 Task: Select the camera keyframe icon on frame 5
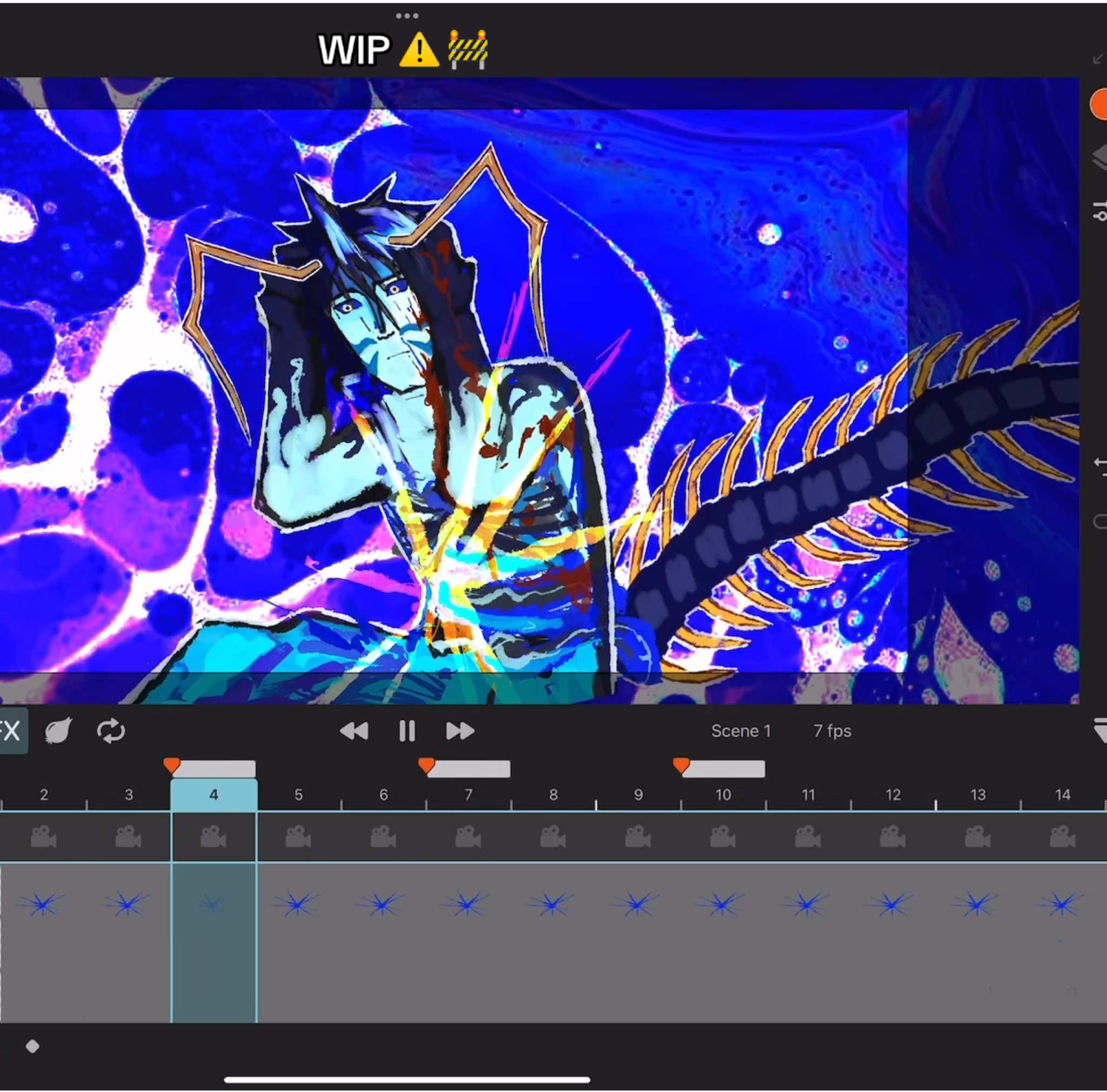coord(298,837)
